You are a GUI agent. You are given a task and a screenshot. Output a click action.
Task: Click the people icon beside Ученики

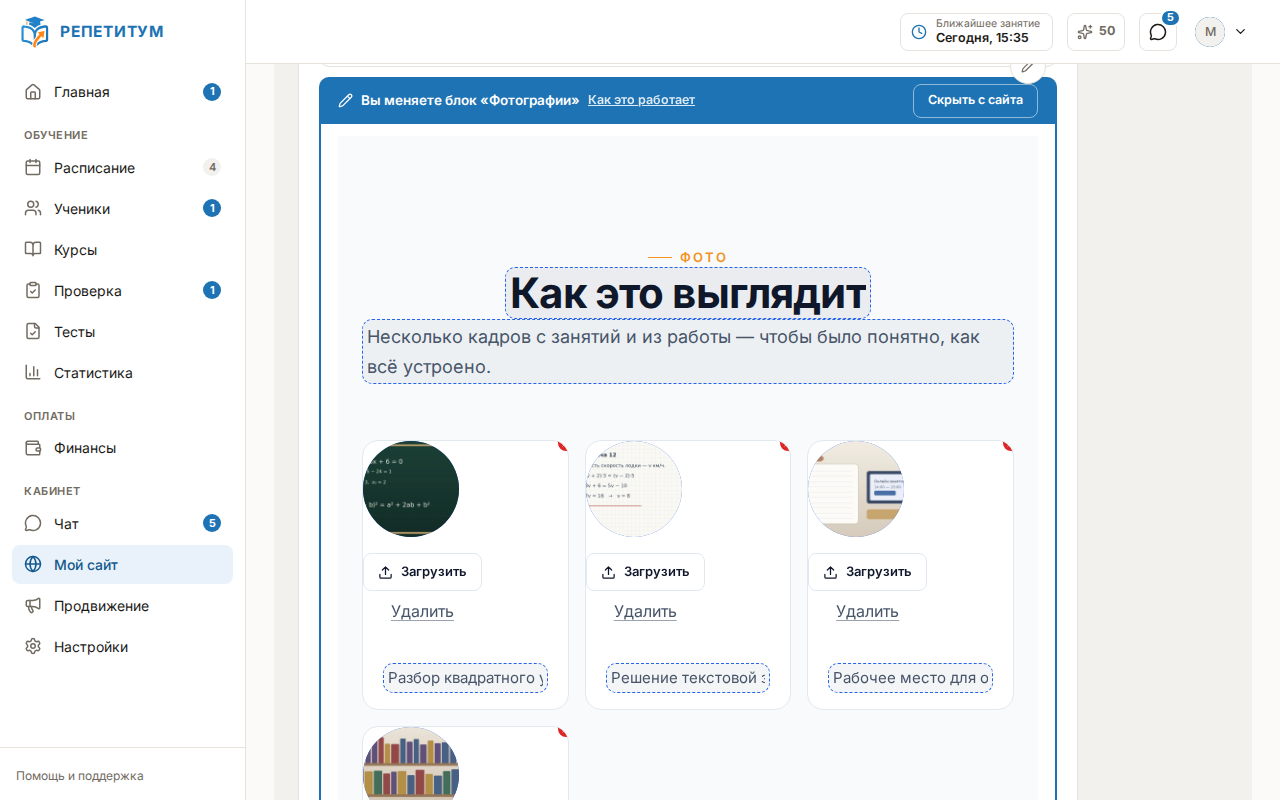pos(33,209)
